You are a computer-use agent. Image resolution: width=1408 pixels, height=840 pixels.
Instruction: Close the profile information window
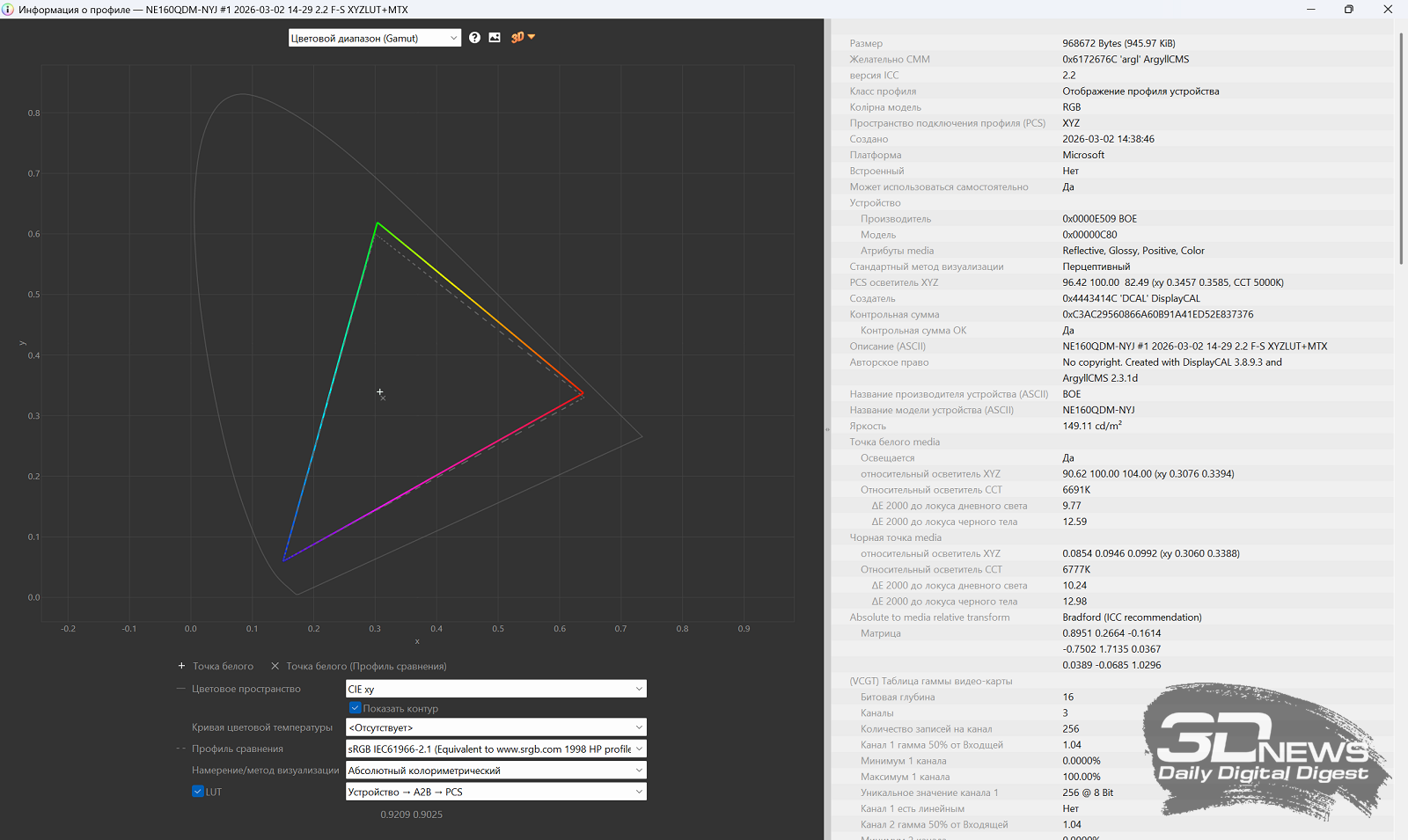(x=1387, y=10)
